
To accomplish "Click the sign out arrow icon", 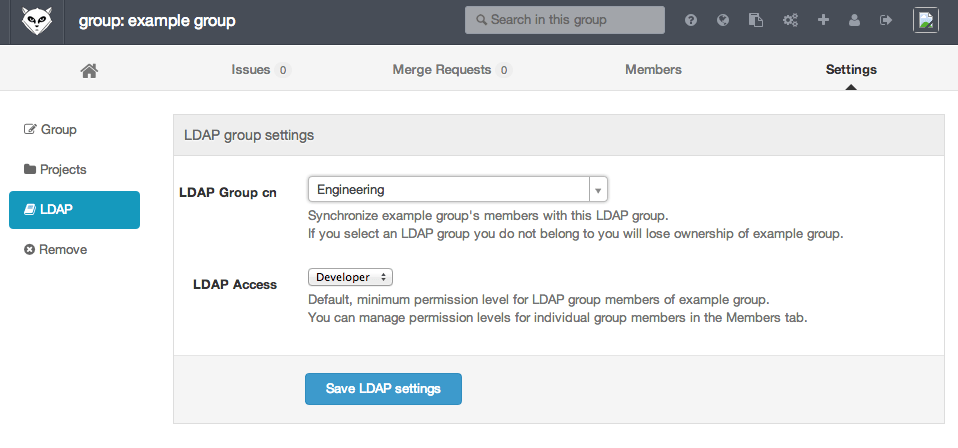I will [886, 20].
